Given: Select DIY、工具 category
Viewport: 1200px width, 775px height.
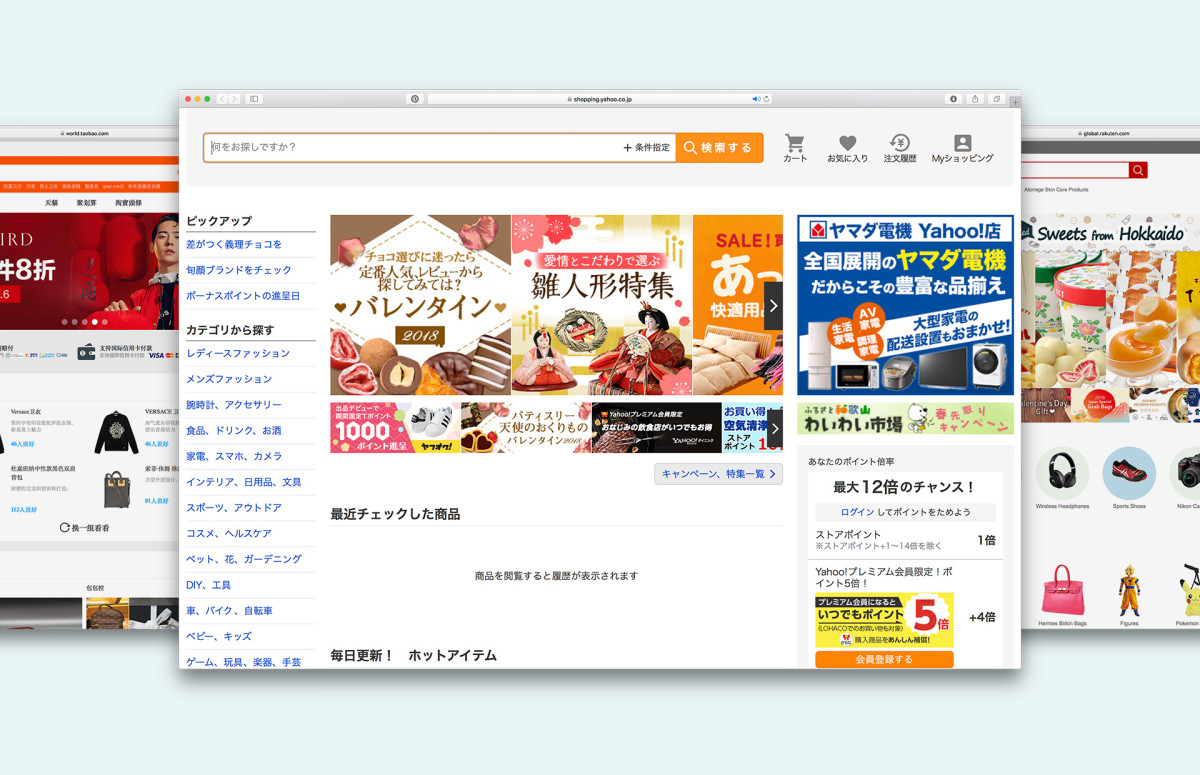Looking at the screenshot, I should click(x=208, y=585).
